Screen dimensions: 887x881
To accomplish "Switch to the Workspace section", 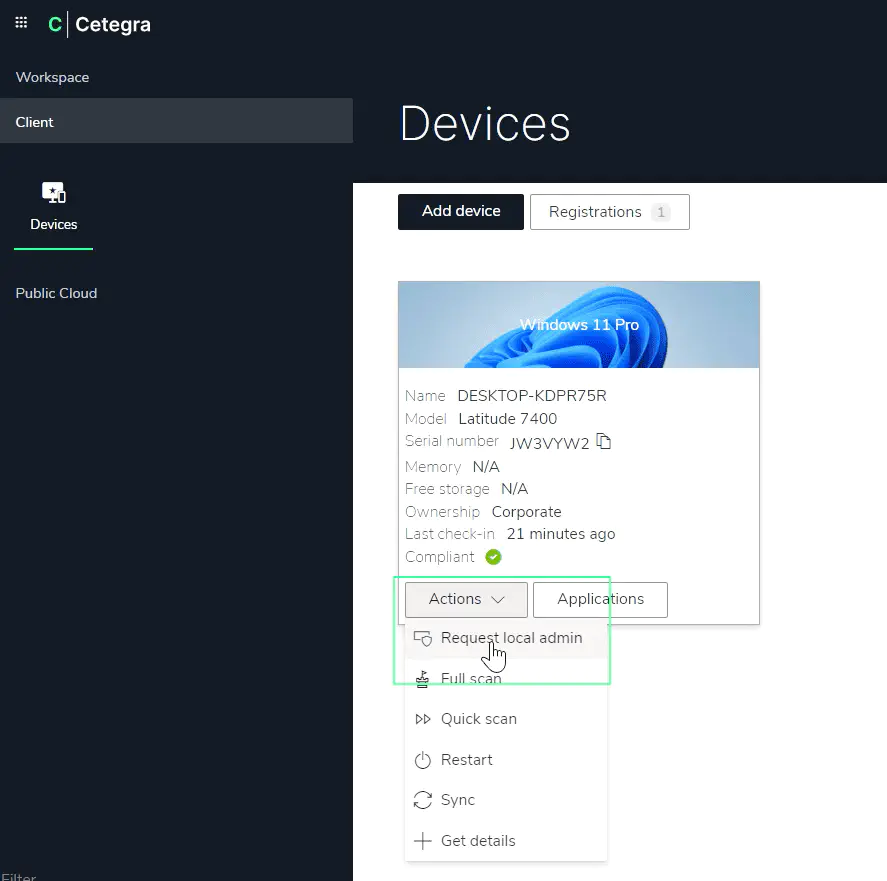I will [x=52, y=77].
